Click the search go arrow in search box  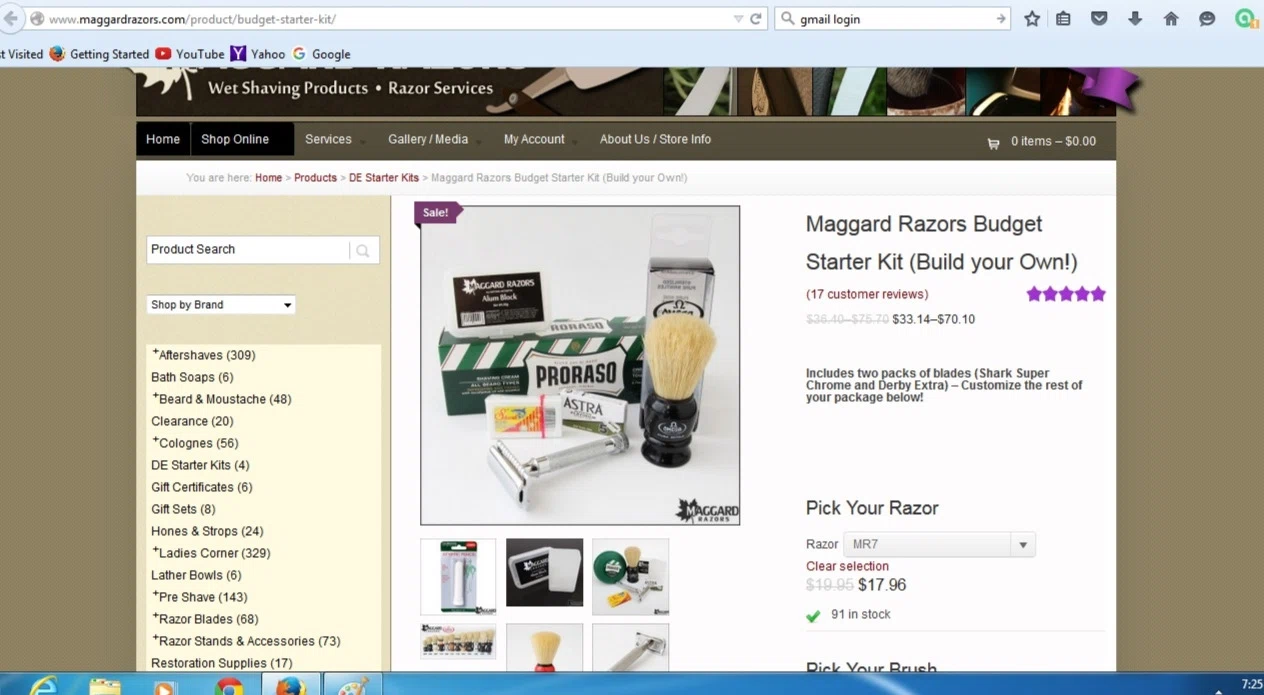pyautogui.click(x=1000, y=19)
